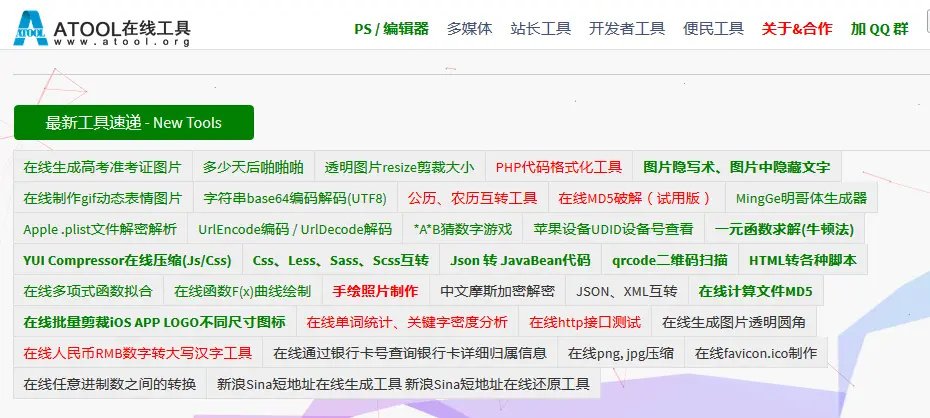Open the 站长工具 menu
The height and width of the screenshot is (418, 930).
(x=540, y=28)
